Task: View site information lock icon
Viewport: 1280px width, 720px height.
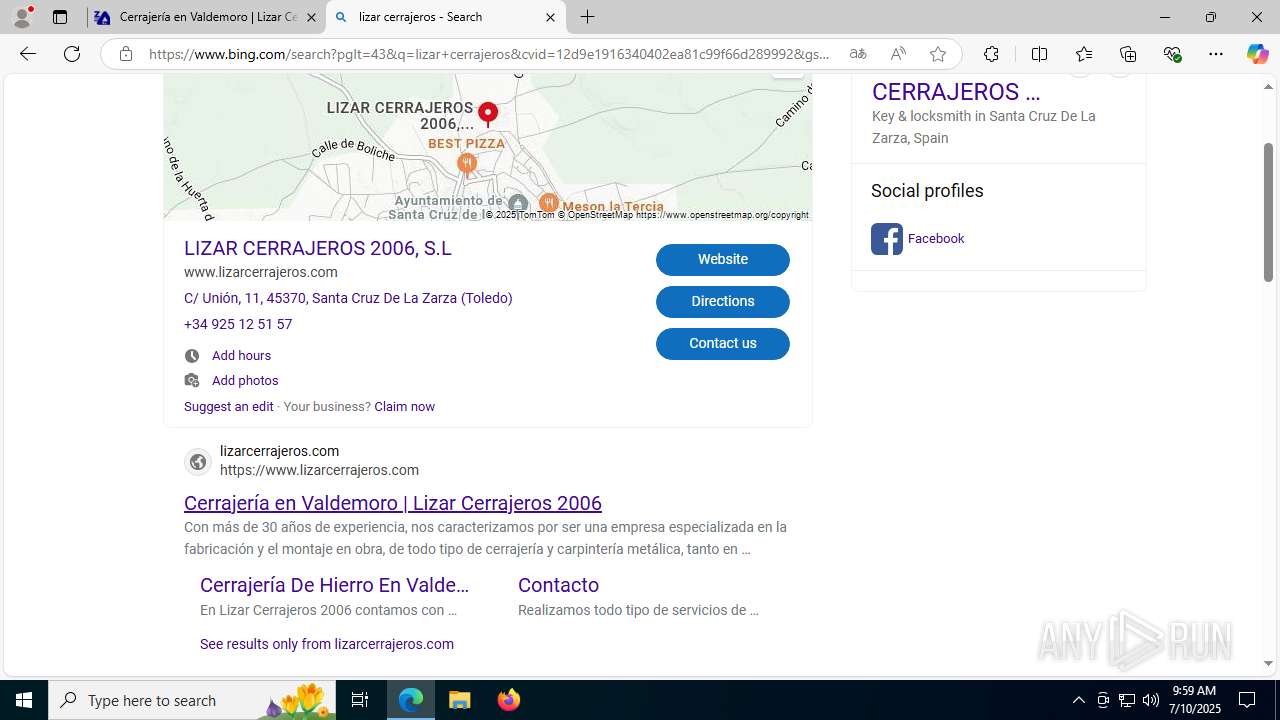Action: coord(126,54)
